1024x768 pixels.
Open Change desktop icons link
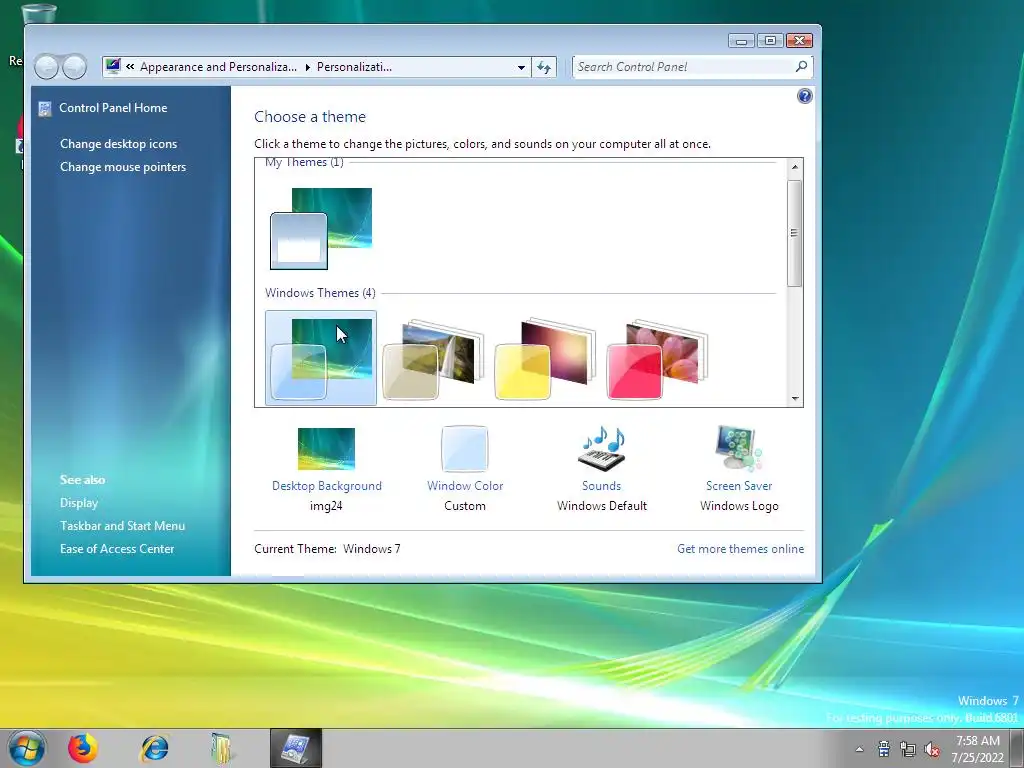click(118, 144)
